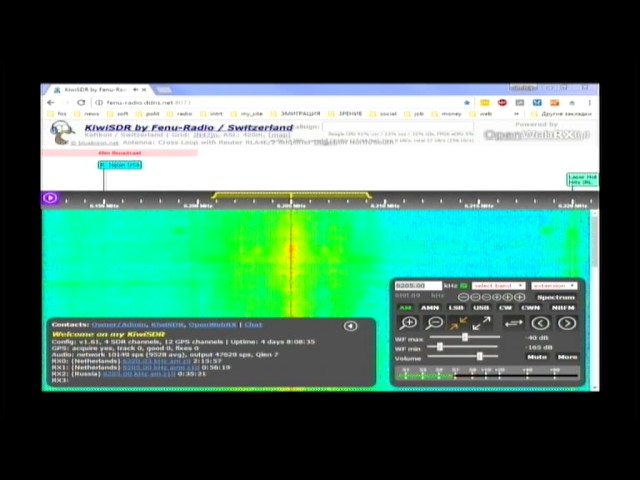The image size is (640, 480).
Task: Open the KiwiSDR contact link
Action: click(x=167, y=325)
